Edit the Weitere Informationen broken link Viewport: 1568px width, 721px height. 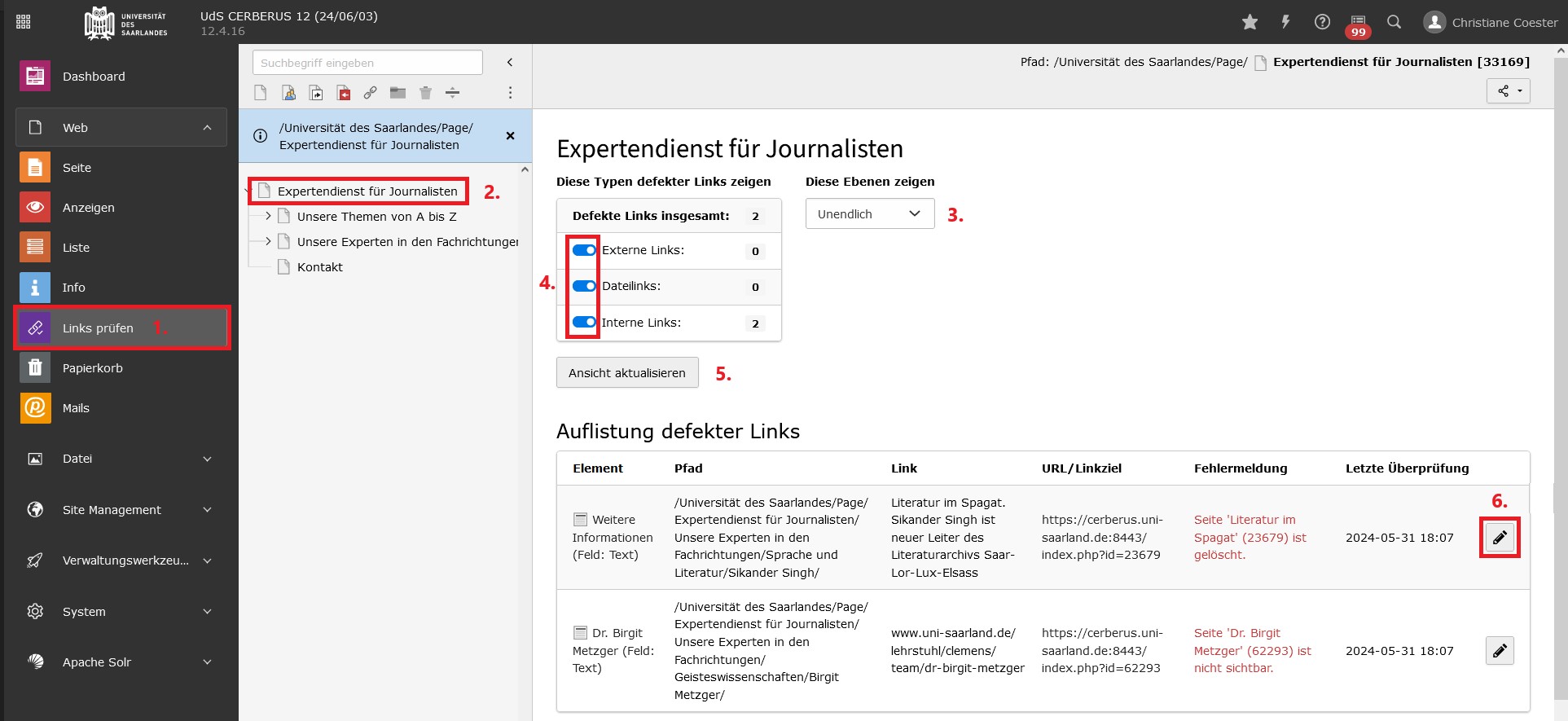1500,538
